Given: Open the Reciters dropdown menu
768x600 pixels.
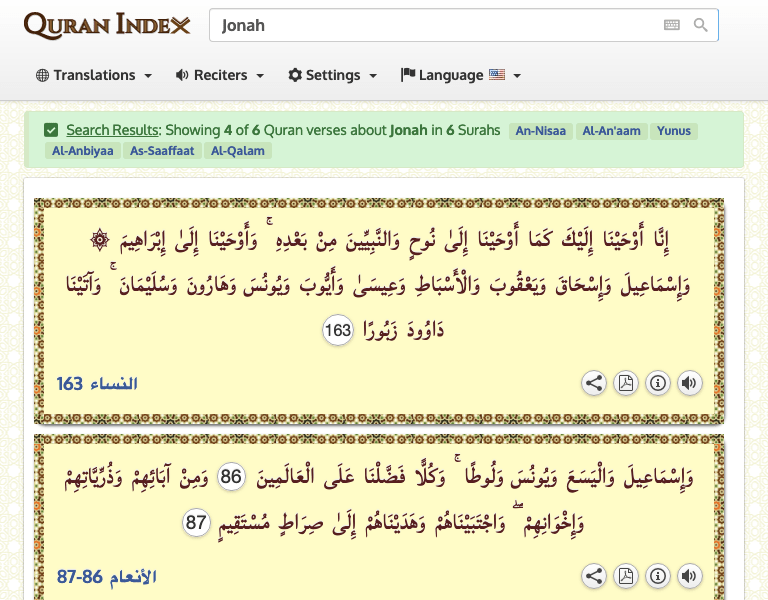Looking at the screenshot, I should 220,75.
